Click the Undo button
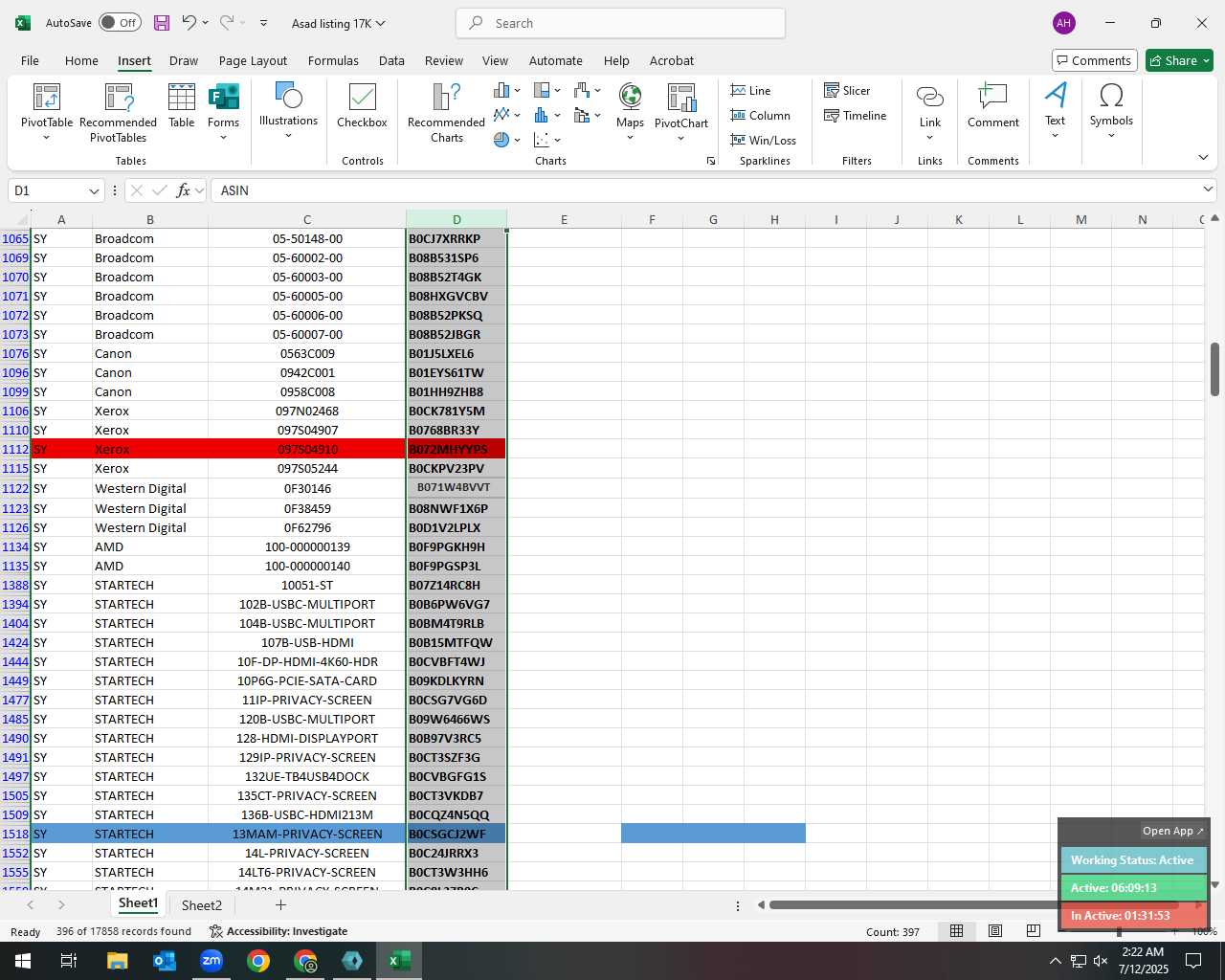 click(x=189, y=23)
